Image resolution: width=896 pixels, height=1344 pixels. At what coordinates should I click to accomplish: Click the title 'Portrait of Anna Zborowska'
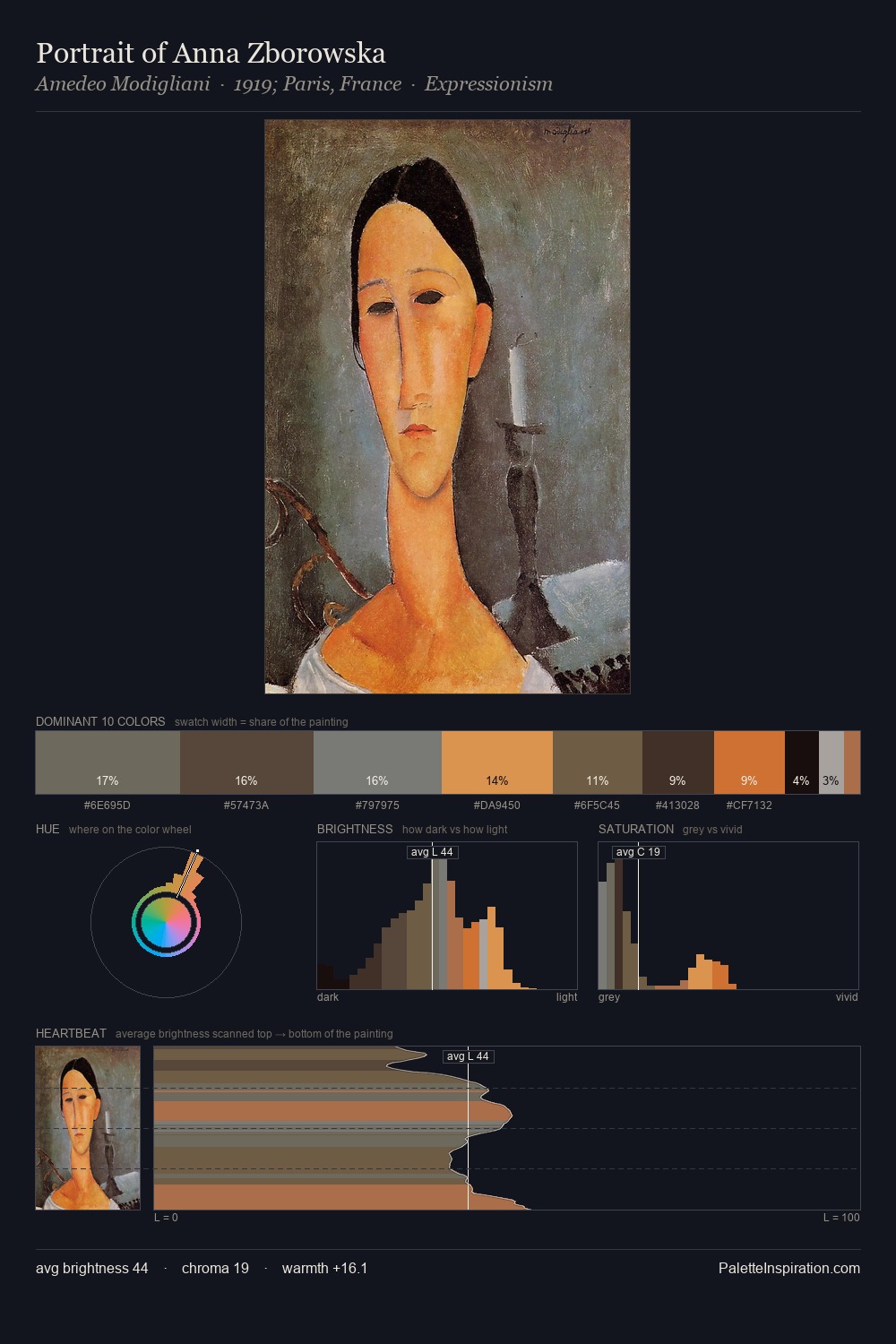(x=211, y=53)
